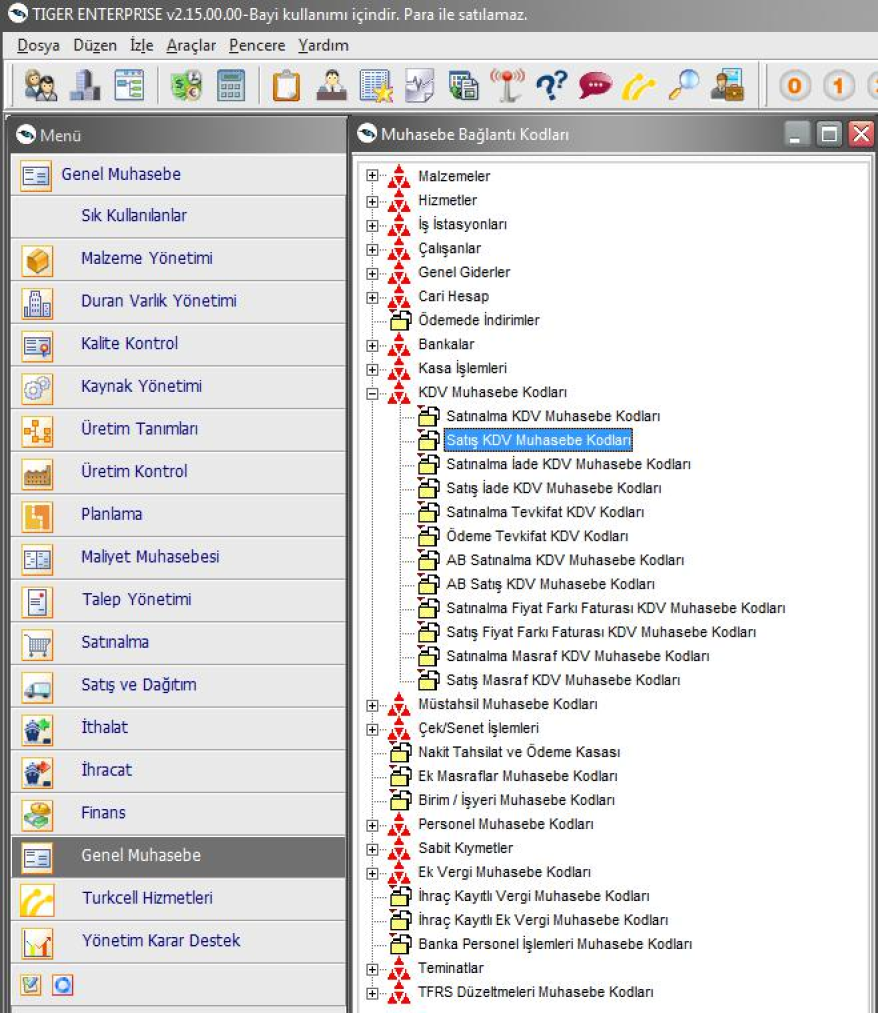The image size is (878, 1013).
Task: Select AB Satış KDV Muhasebe Kodları
Action: [x=550, y=584]
